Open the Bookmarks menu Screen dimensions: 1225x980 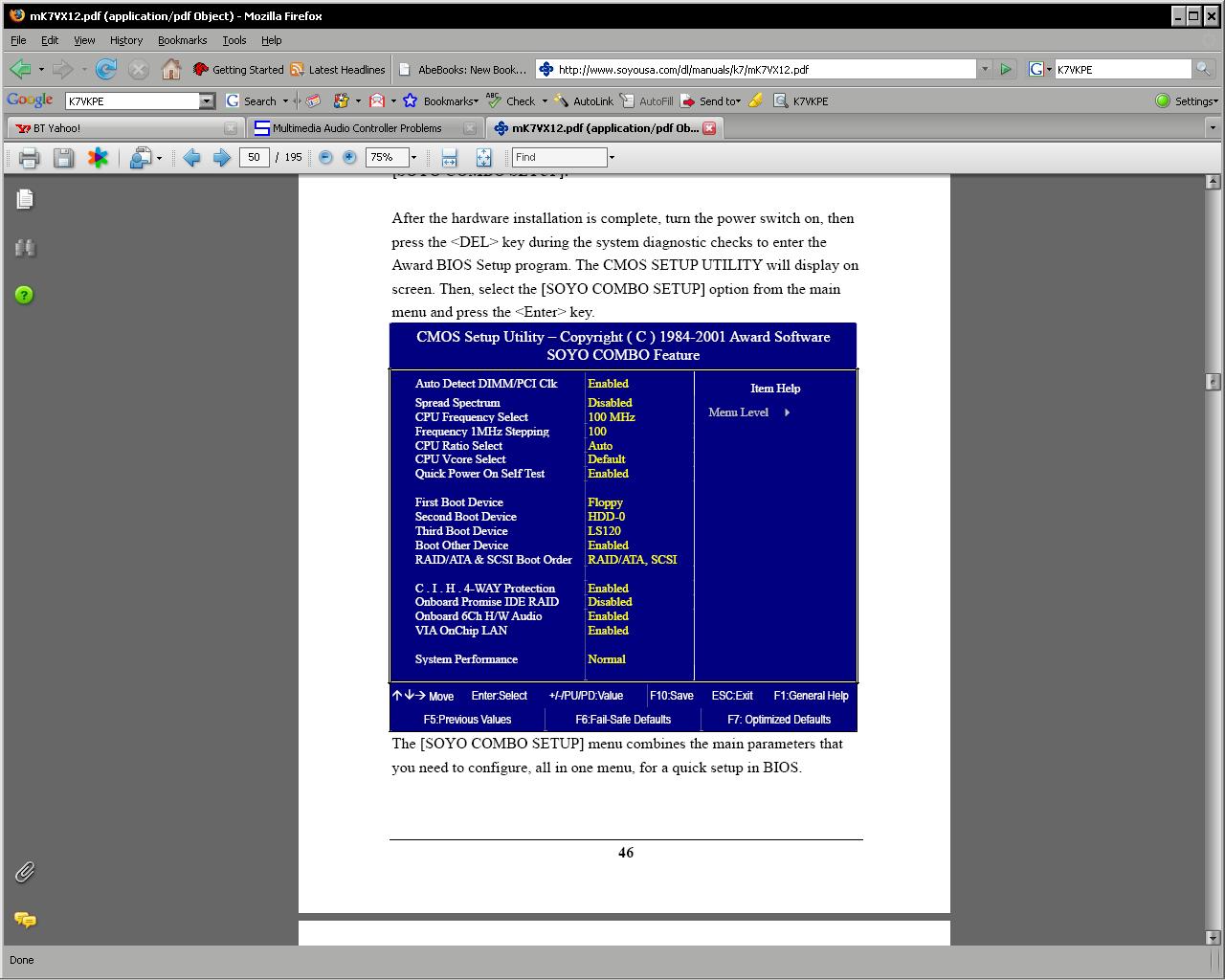click(182, 40)
